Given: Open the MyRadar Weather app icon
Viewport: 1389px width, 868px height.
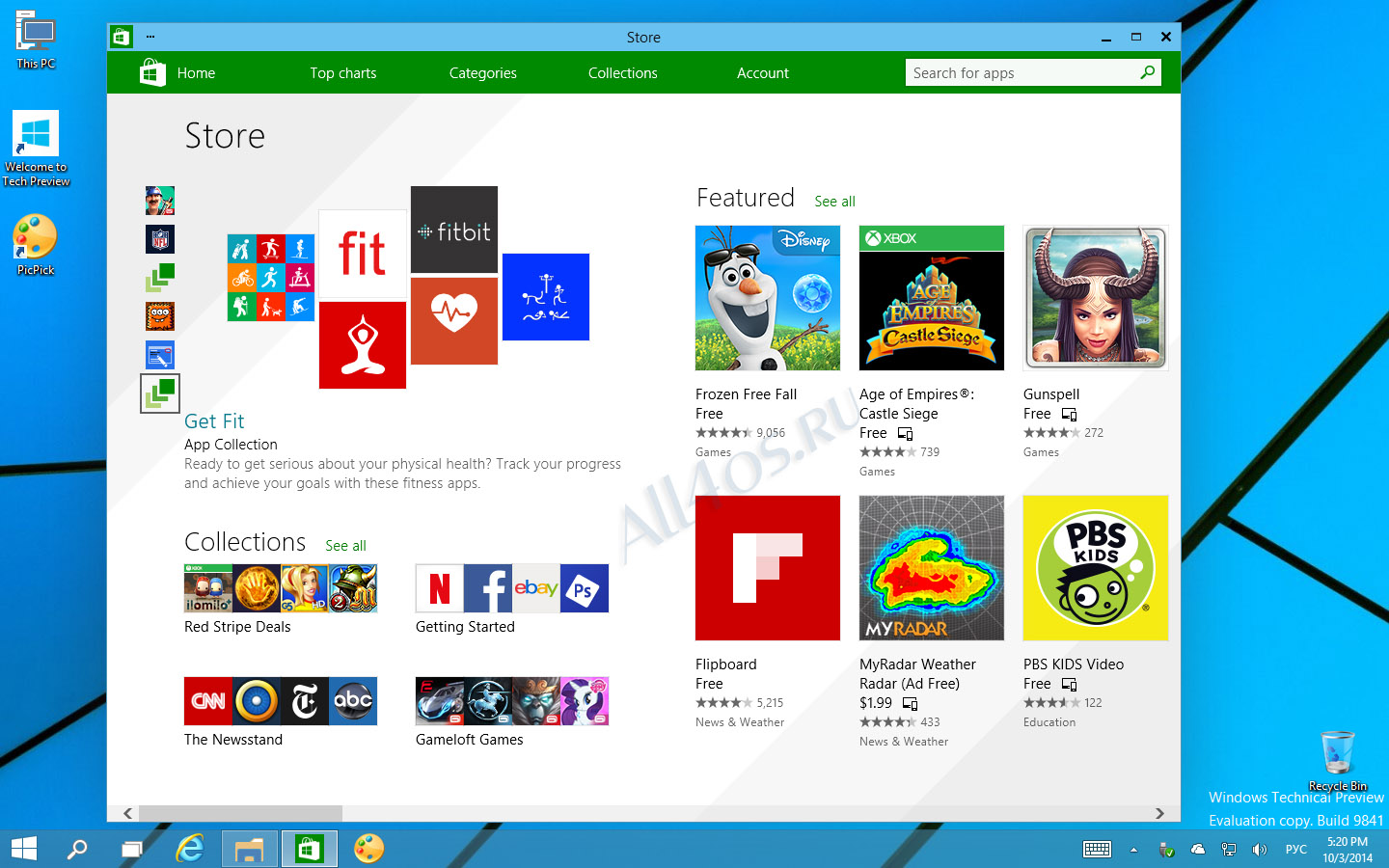Looking at the screenshot, I should 932,568.
